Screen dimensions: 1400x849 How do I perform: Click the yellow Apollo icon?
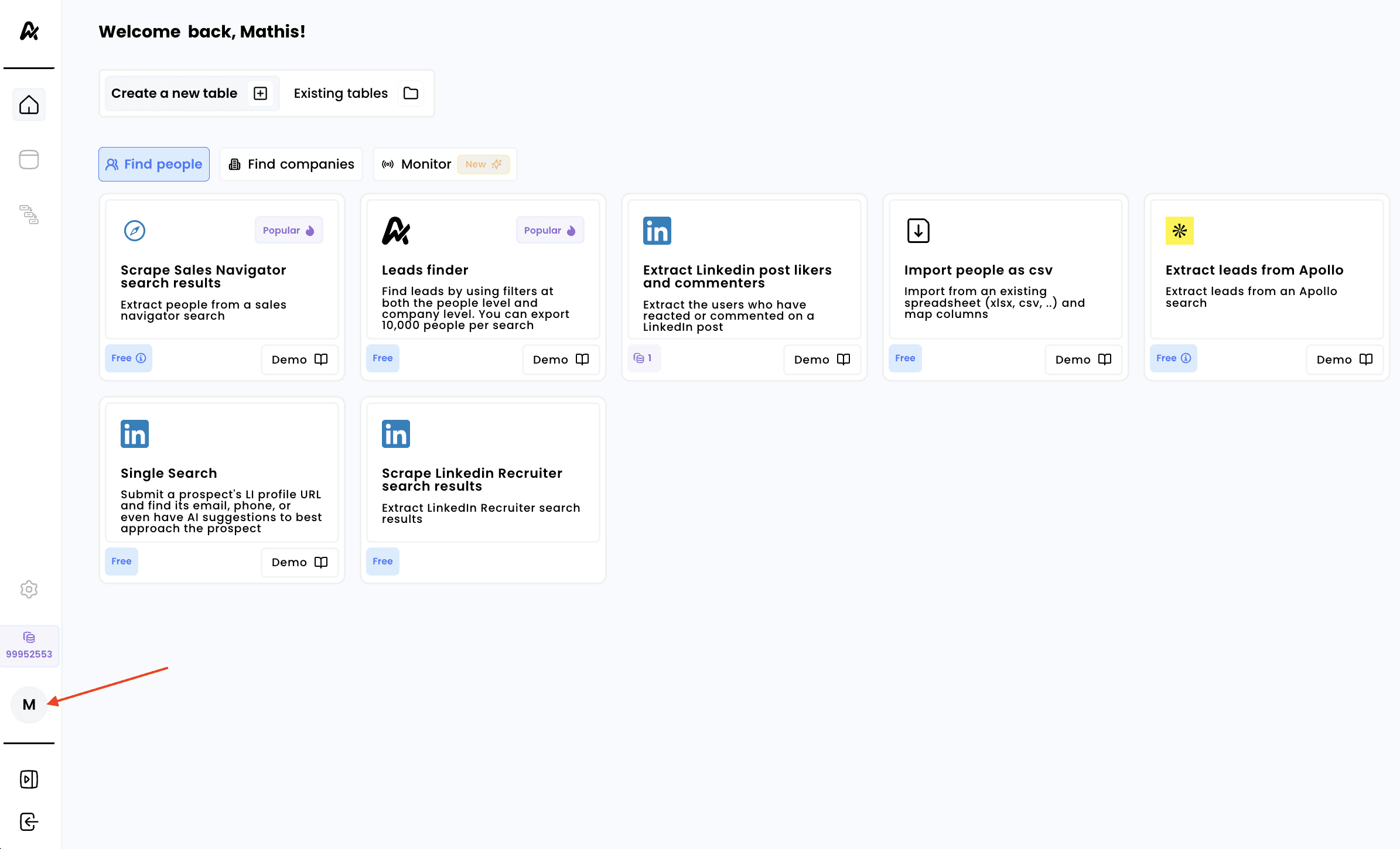tap(1180, 231)
